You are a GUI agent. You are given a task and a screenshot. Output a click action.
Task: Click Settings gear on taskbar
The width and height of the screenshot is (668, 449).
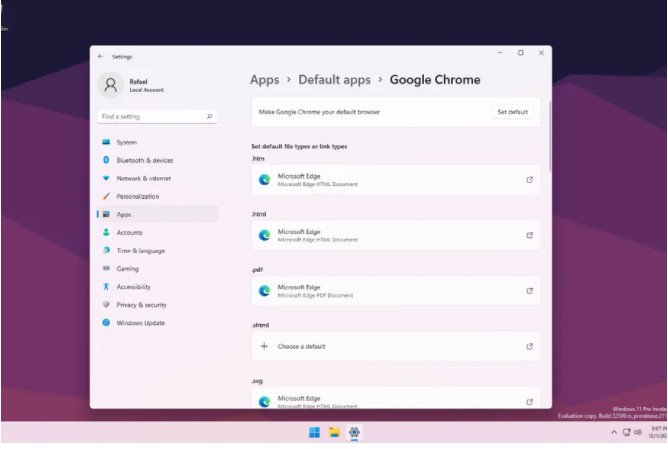(354, 432)
